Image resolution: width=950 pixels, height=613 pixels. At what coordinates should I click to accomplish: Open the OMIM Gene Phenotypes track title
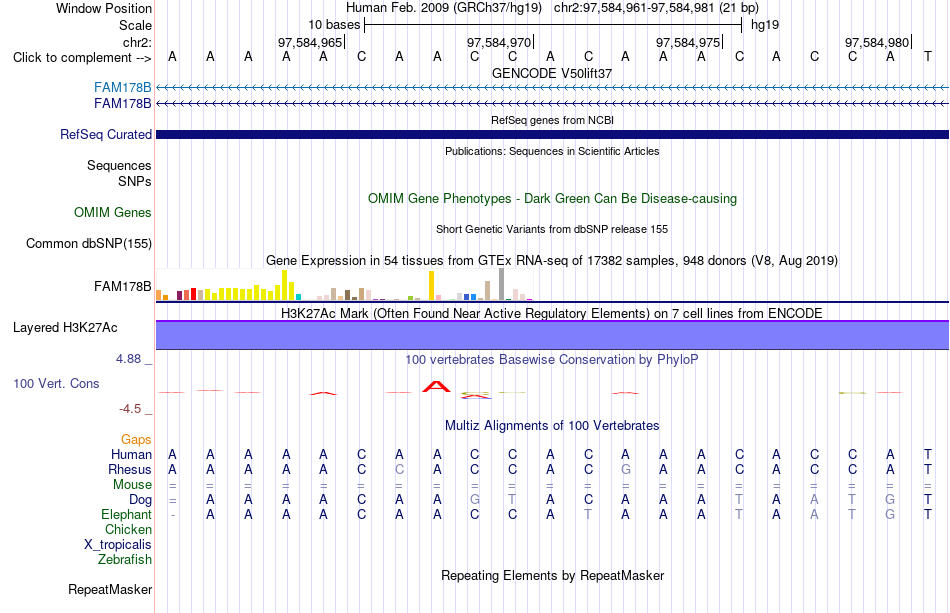point(552,199)
